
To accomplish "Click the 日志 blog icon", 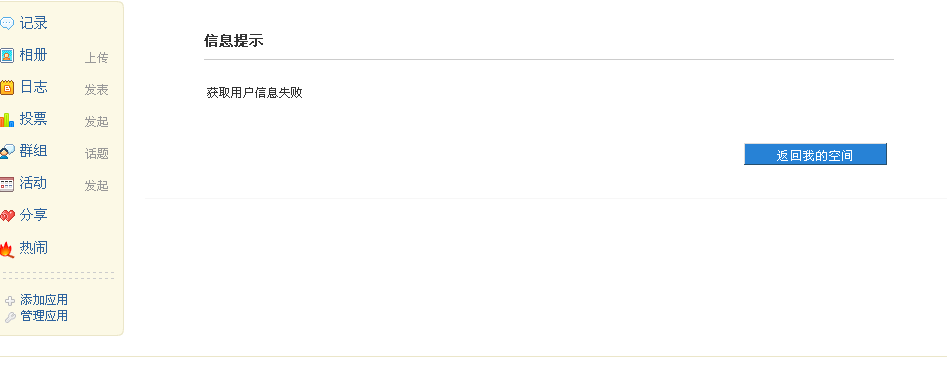I will [7, 88].
